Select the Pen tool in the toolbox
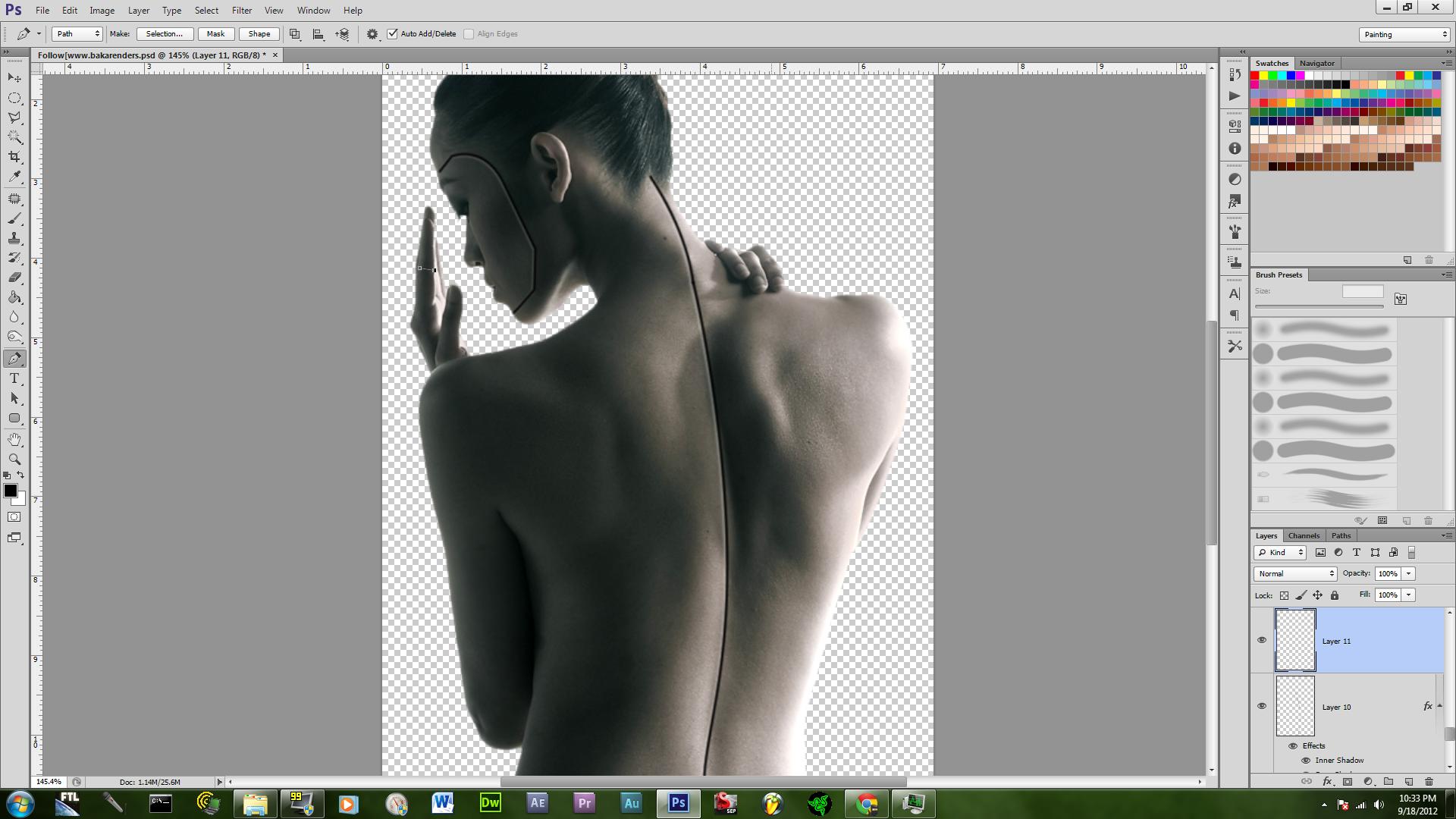Screen dimensions: 1456x819 coord(14,359)
